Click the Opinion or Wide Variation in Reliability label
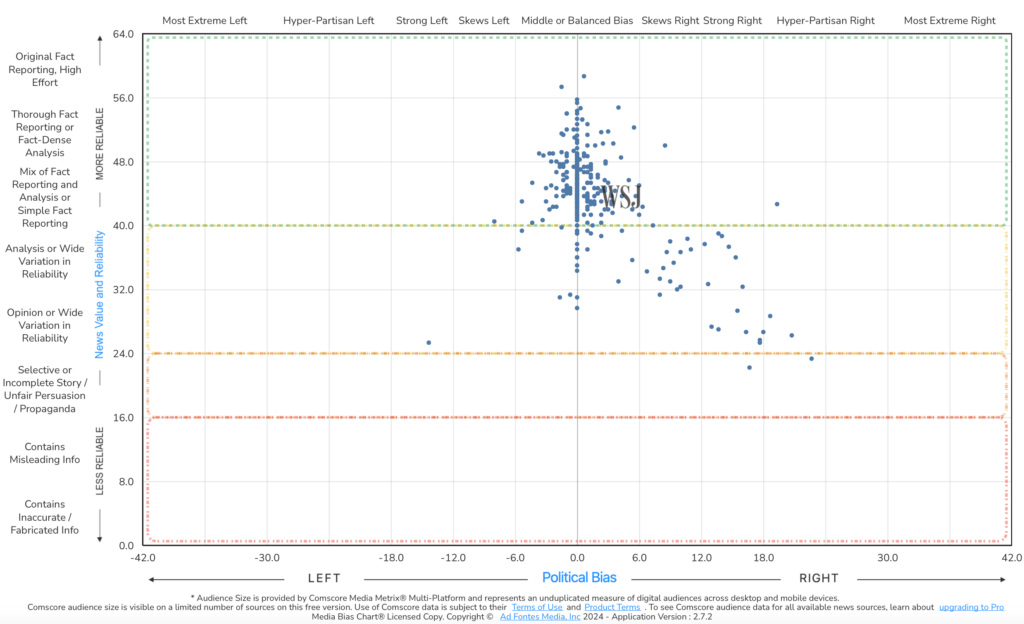The width and height of the screenshot is (1024, 624). coord(44,325)
